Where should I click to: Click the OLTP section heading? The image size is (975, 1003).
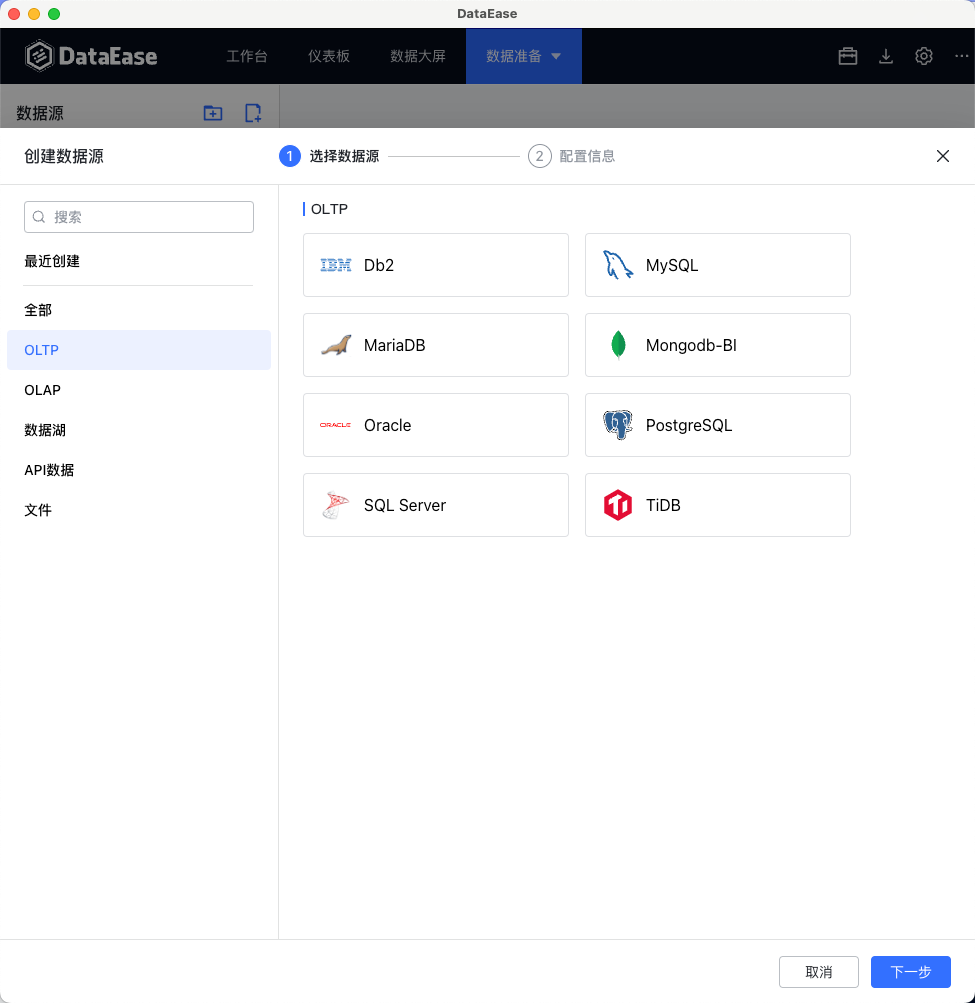coord(329,209)
